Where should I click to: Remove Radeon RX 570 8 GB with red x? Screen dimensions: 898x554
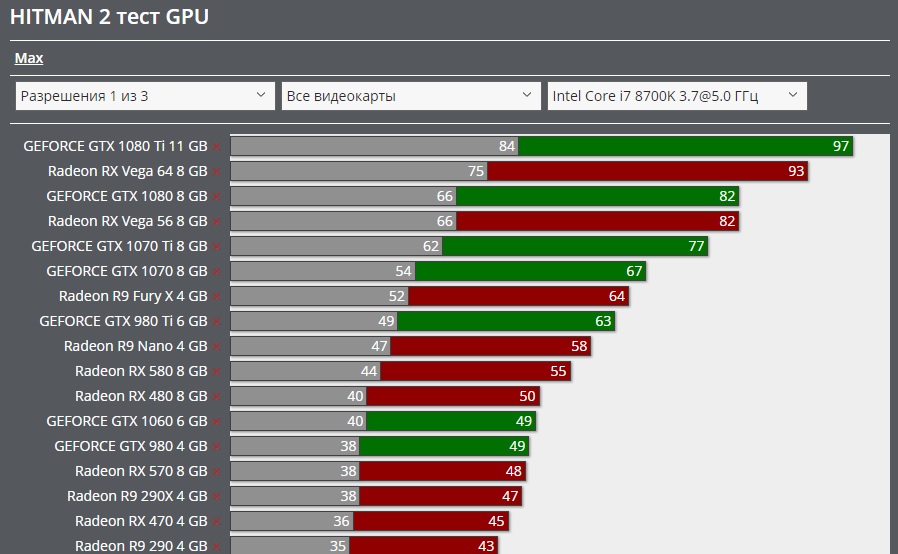point(216,472)
